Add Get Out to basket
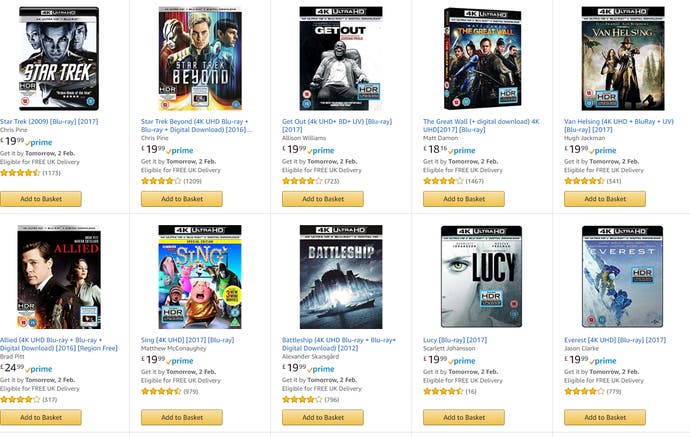Image resolution: width=690 pixels, height=437 pixels. [x=323, y=199]
